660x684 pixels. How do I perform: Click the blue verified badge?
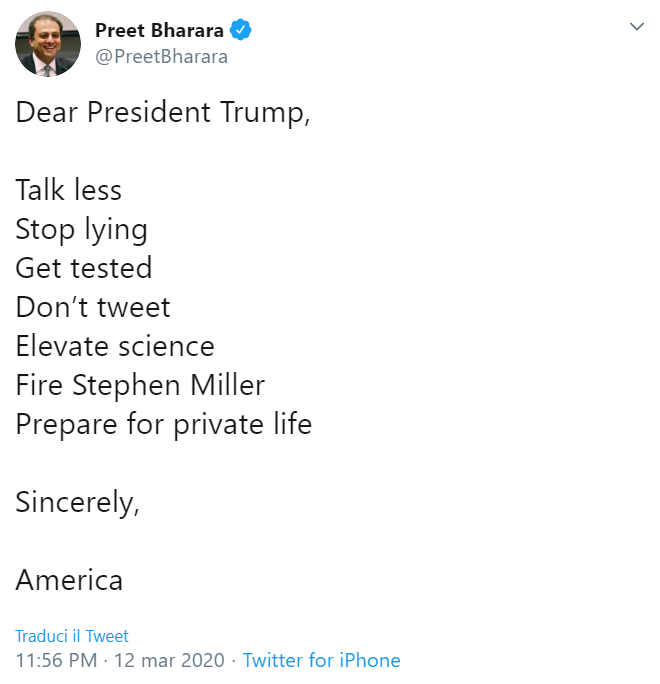point(241,31)
